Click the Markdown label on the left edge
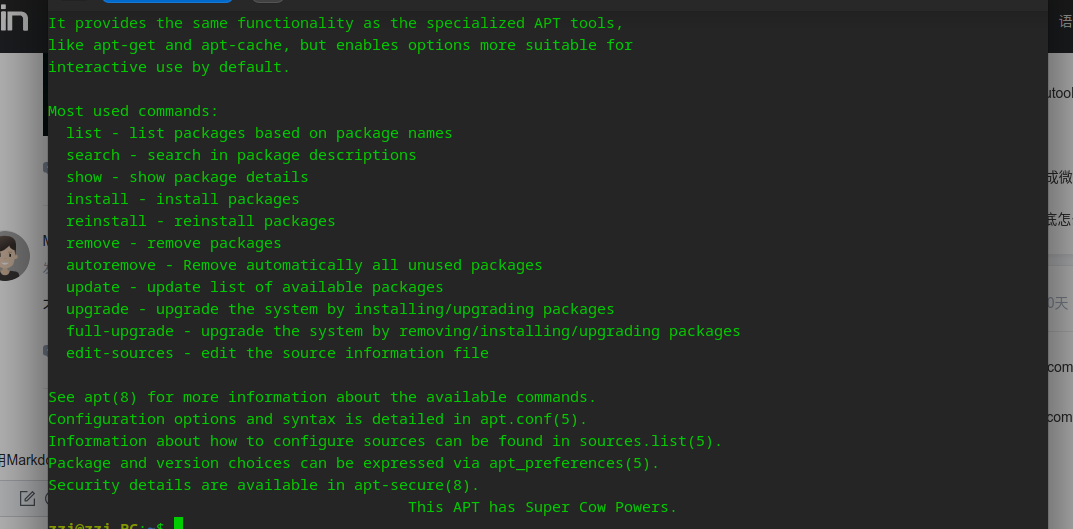1073x529 pixels. [x=22, y=460]
